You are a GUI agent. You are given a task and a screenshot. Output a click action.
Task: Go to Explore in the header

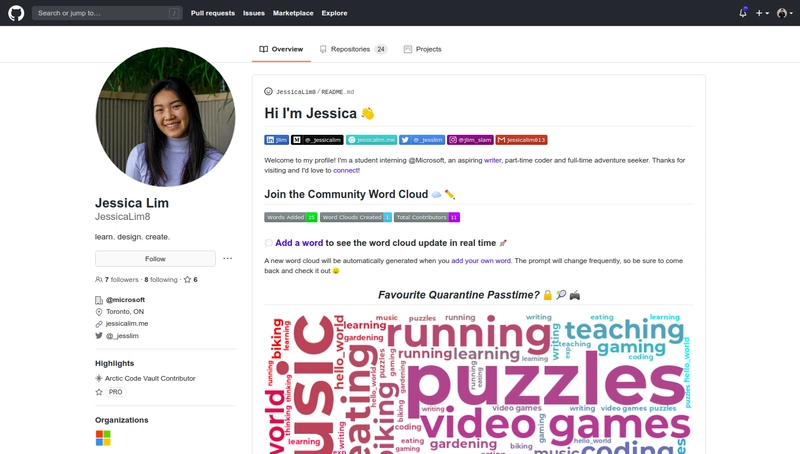[334, 13]
